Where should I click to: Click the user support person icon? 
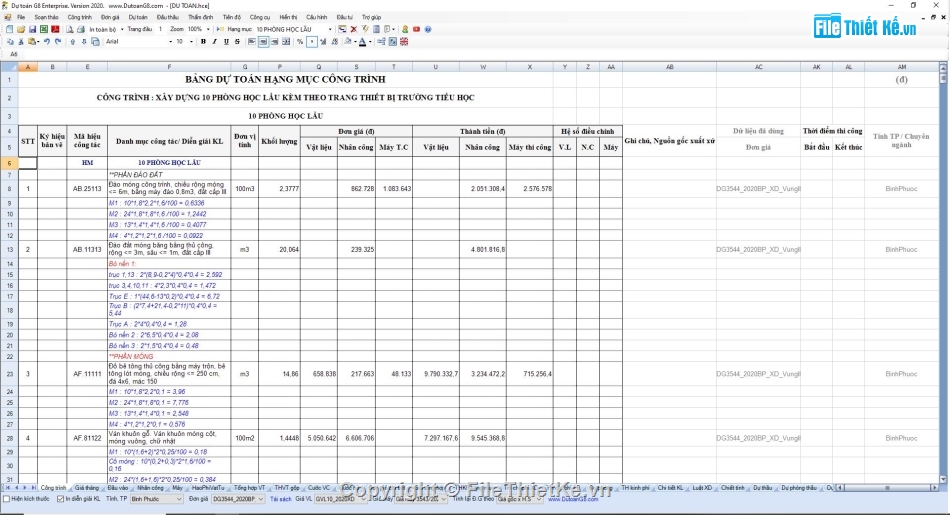(405, 29)
